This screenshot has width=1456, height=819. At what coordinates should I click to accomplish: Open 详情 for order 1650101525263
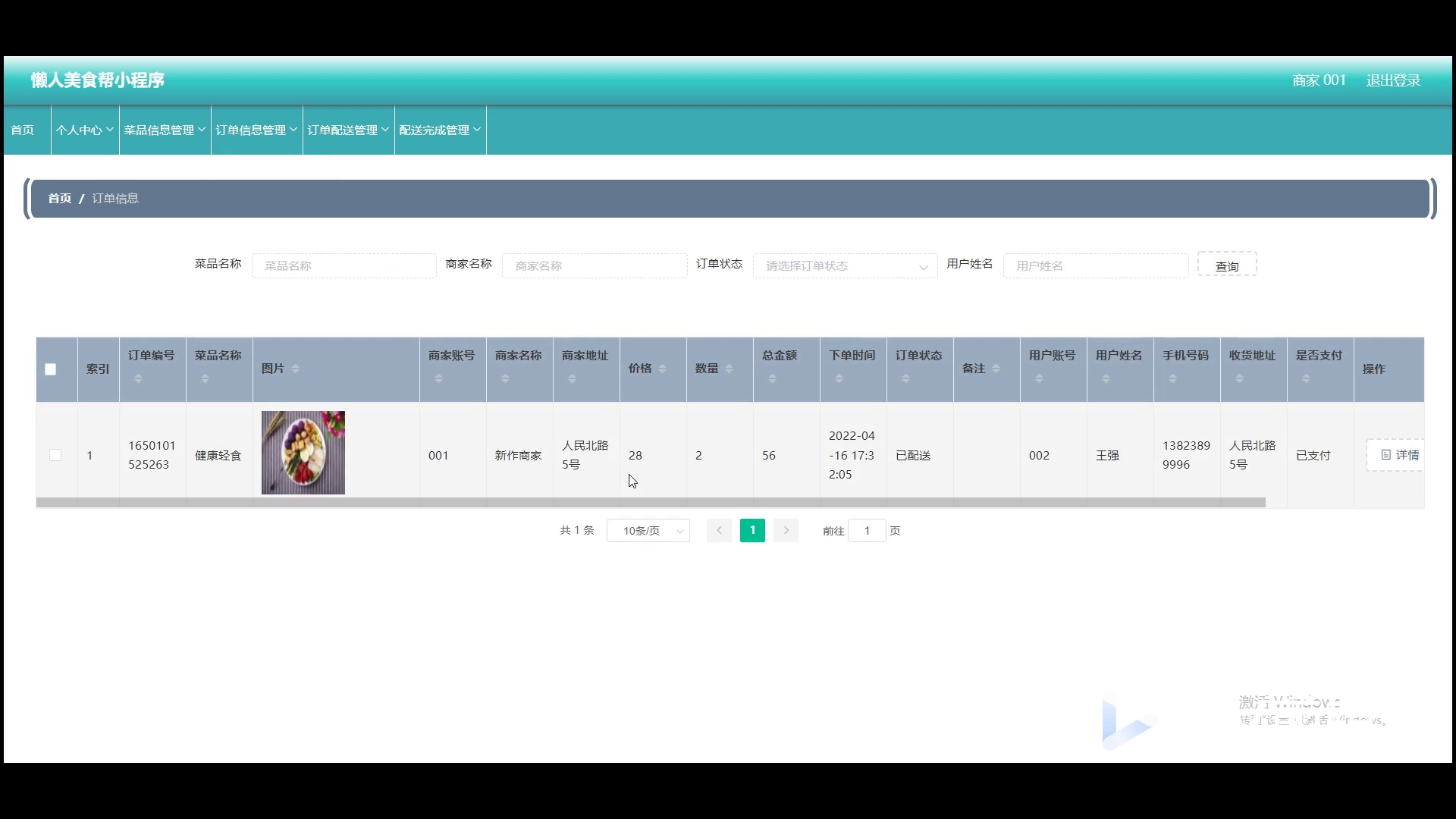click(x=1395, y=455)
